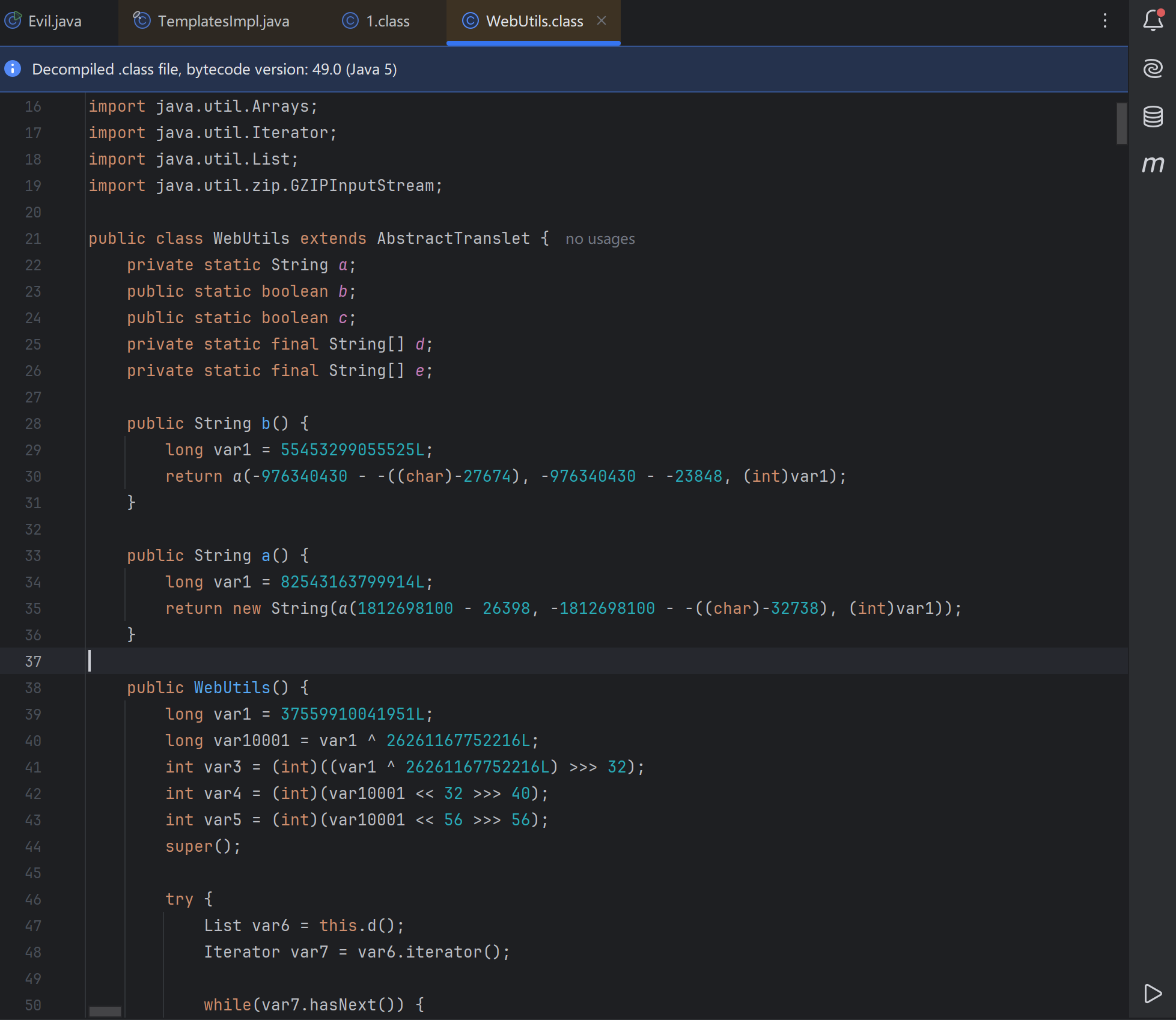Click the 'no usages' hint

pyautogui.click(x=600, y=239)
